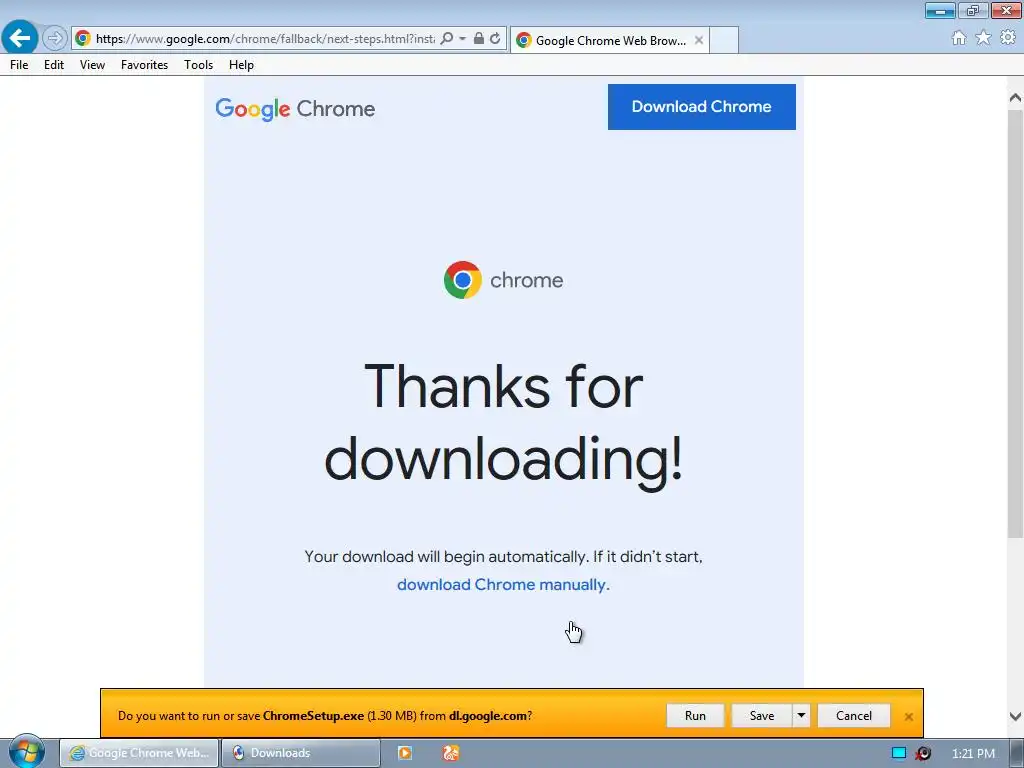Click the search magnifier in address bar

coord(447,39)
